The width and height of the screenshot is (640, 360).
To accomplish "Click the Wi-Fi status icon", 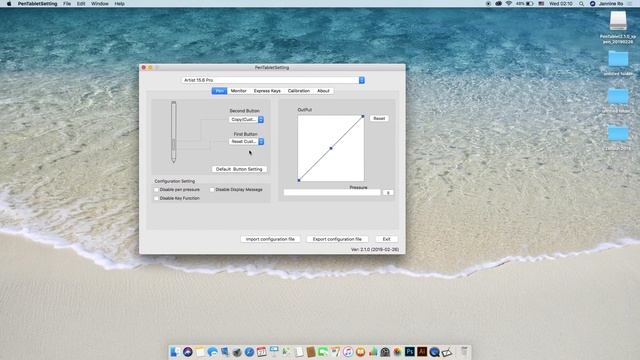I will point(509,4).
